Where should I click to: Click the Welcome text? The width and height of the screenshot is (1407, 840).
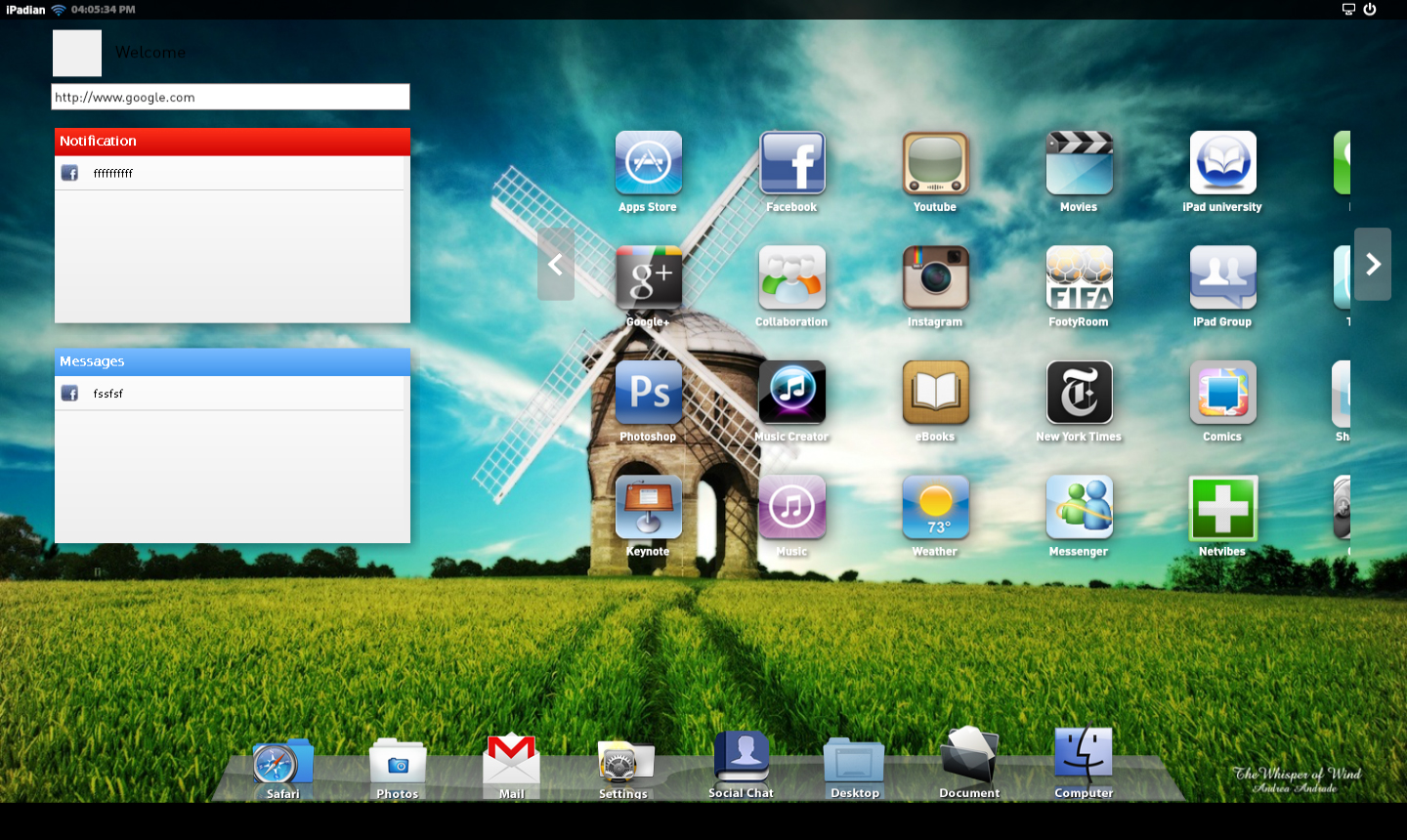[150, 53]
